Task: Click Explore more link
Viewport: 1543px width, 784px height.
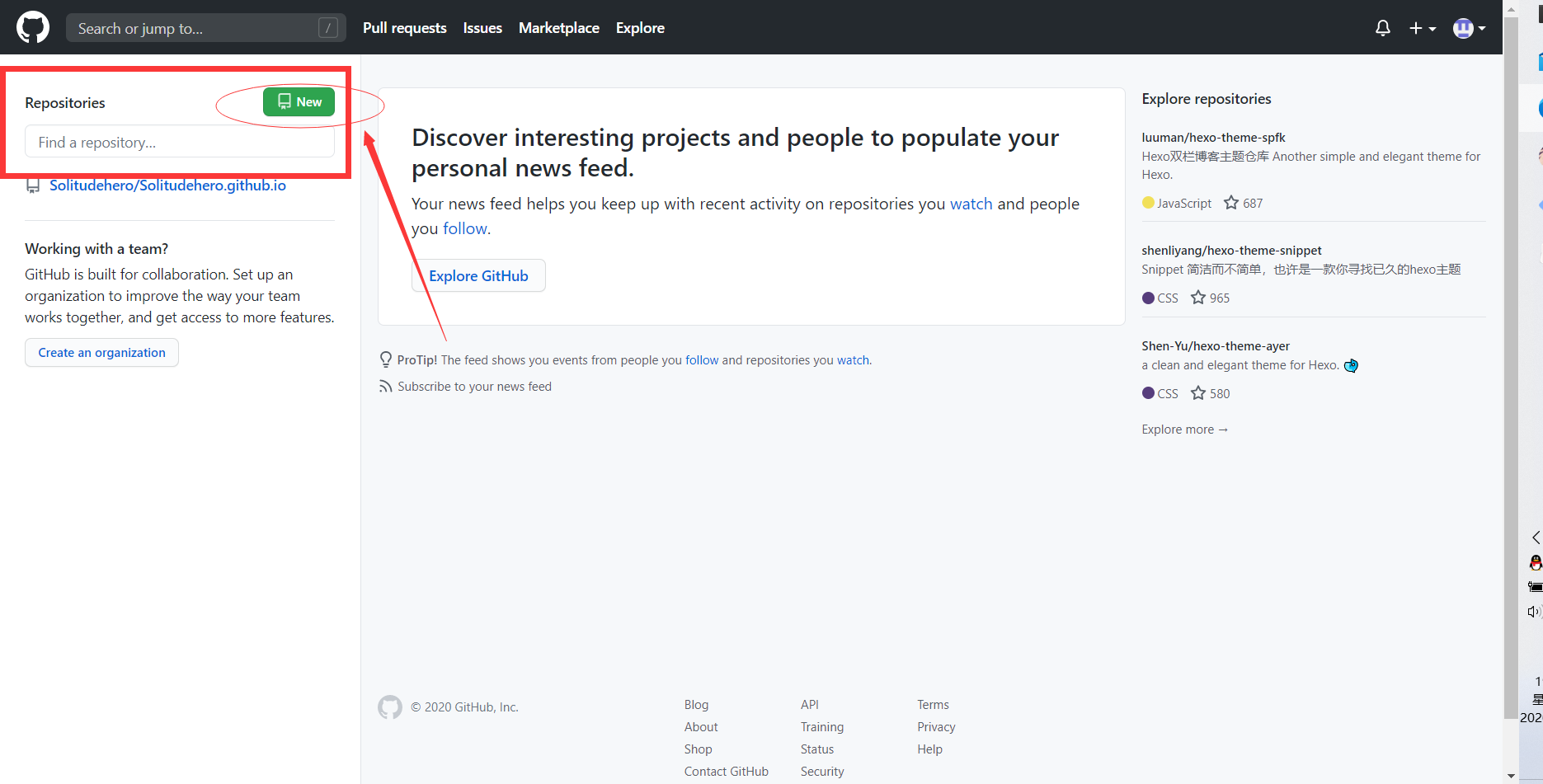Action: click(1184, 430)
